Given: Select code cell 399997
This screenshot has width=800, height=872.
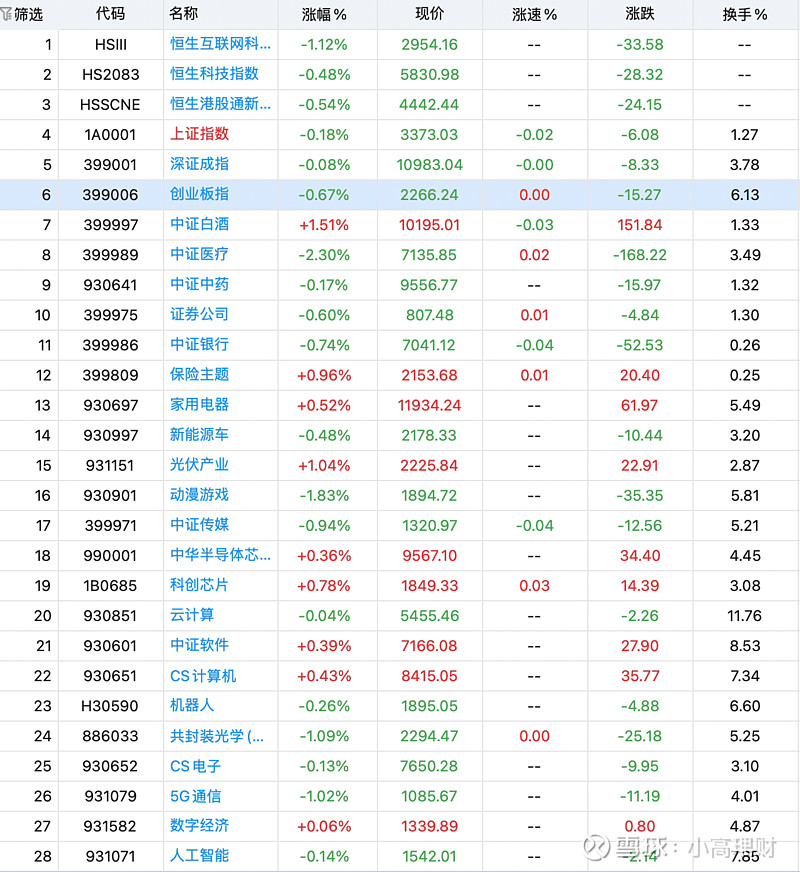Looking at the screenshot, I should pos(110,225).
